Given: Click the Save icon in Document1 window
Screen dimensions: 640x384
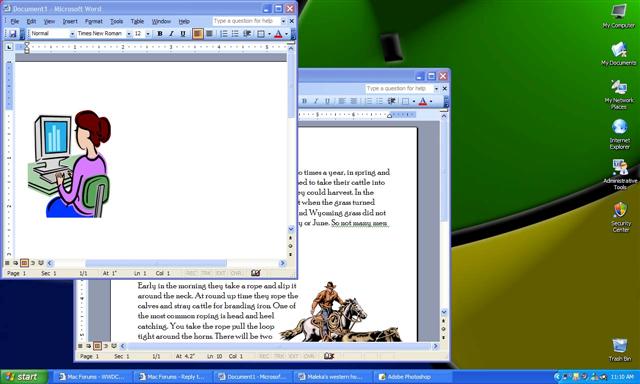Looking at the screenshot, I should point(13,34).
